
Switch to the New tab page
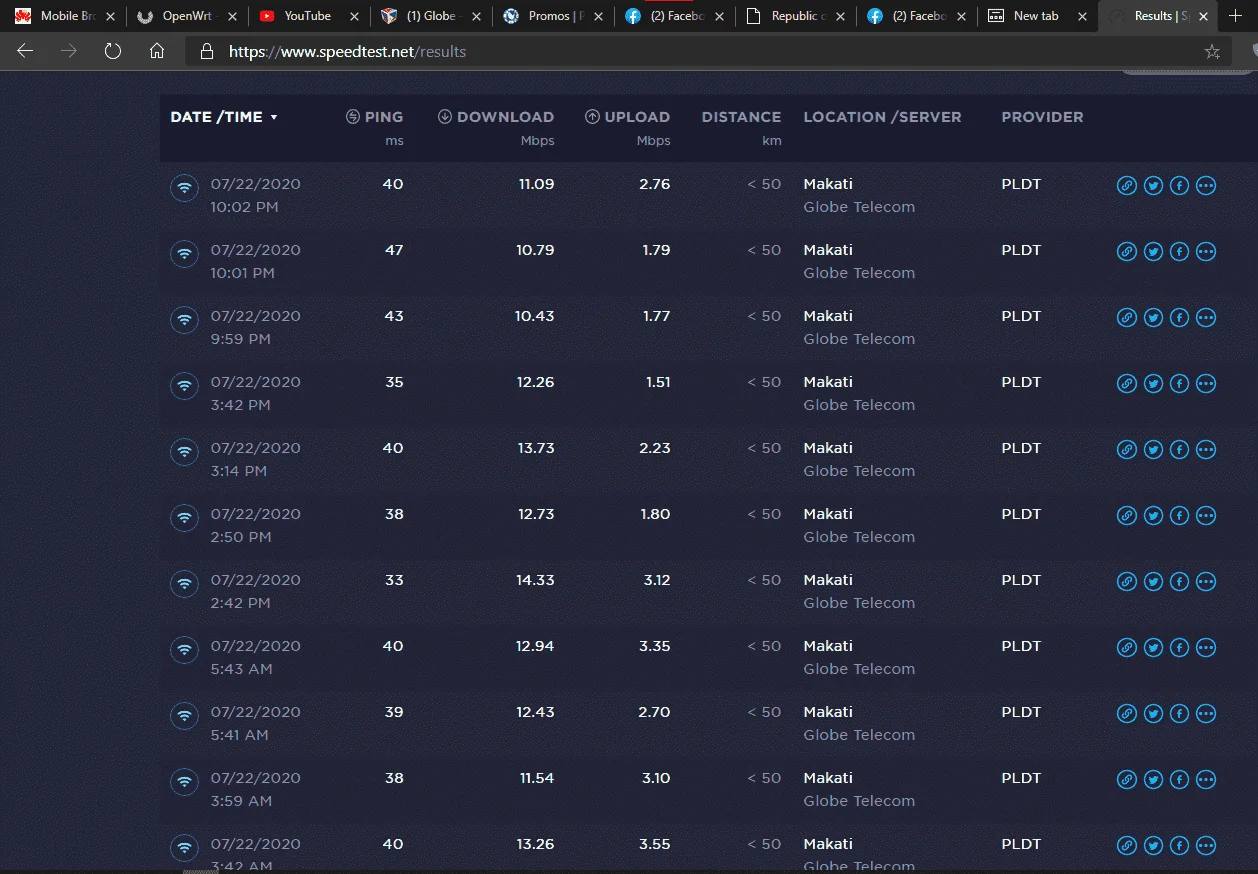[x=1036, y=16]
